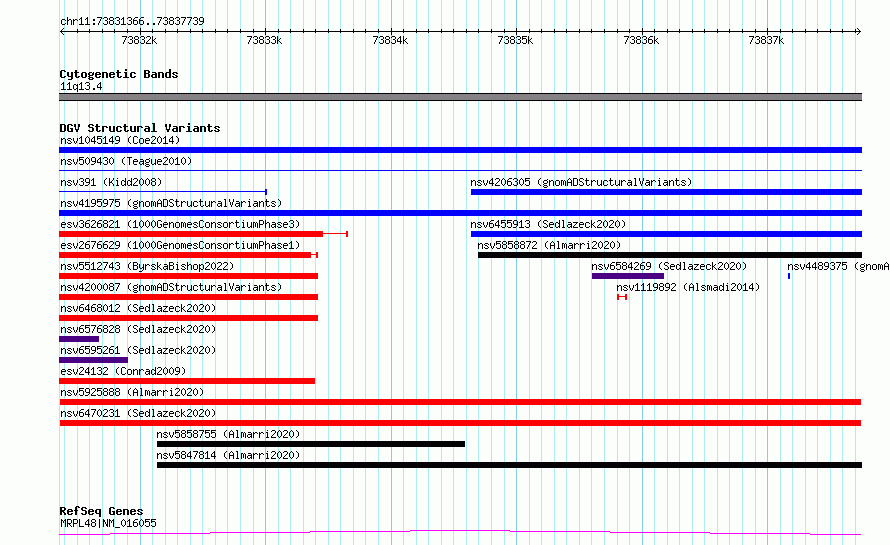This screenshot has width=890, height=545.
Task: Click the nsv5858755 black variant bar
Action: click(311, 444)
